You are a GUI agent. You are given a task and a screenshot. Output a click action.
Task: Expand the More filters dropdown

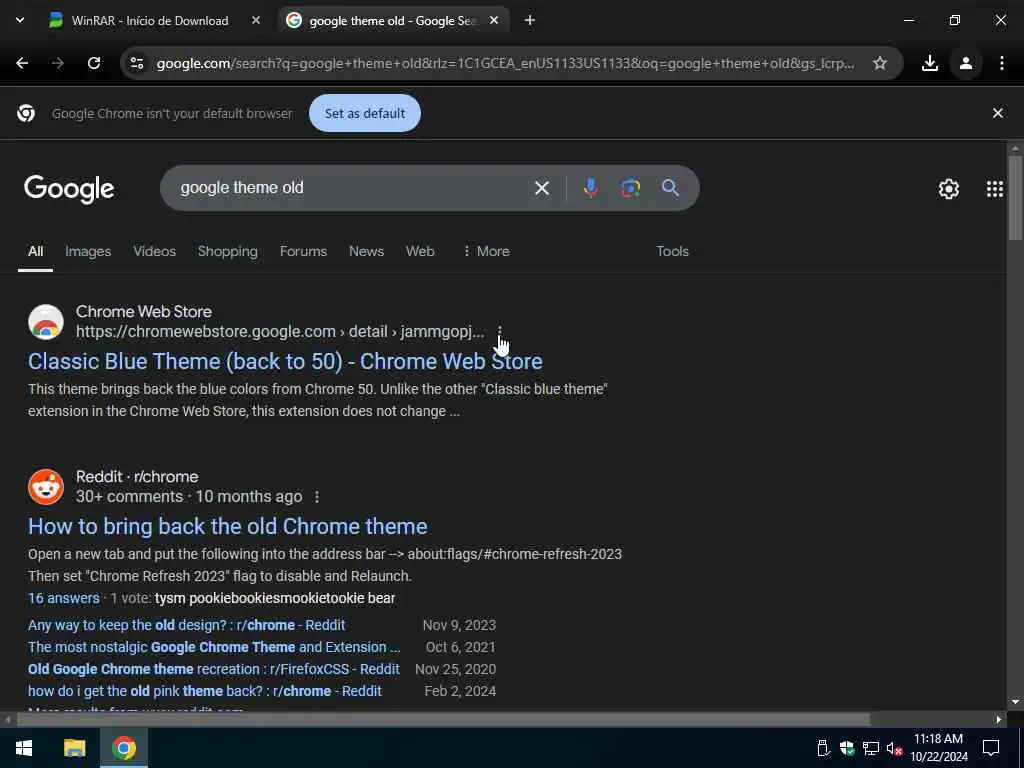tap(486, 251)
